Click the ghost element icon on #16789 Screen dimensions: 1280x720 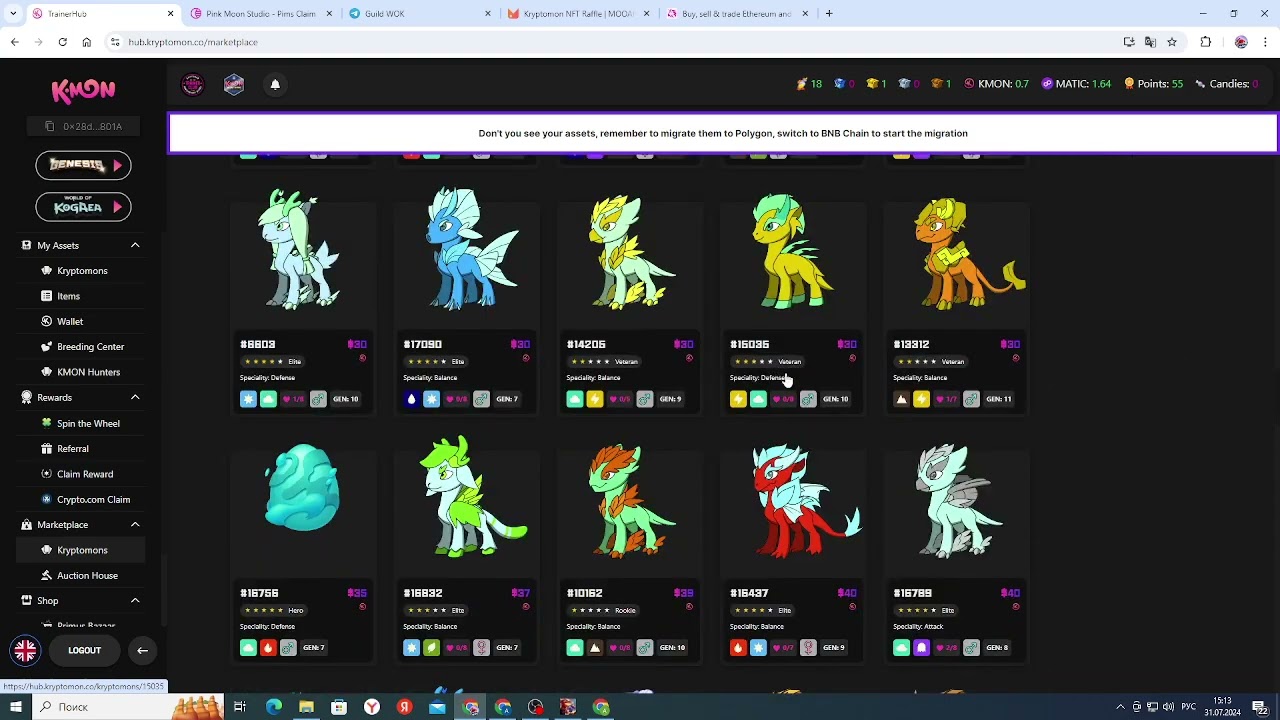[x=921, y=648]
